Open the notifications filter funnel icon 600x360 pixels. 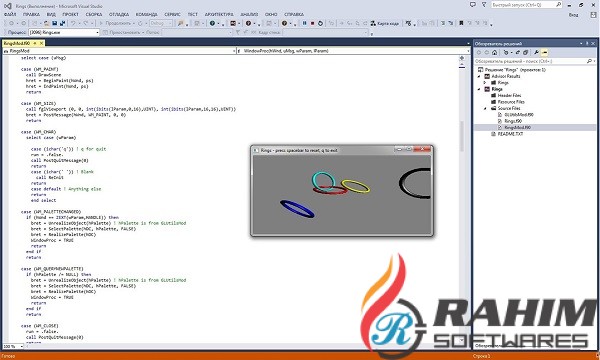[484, 5]
